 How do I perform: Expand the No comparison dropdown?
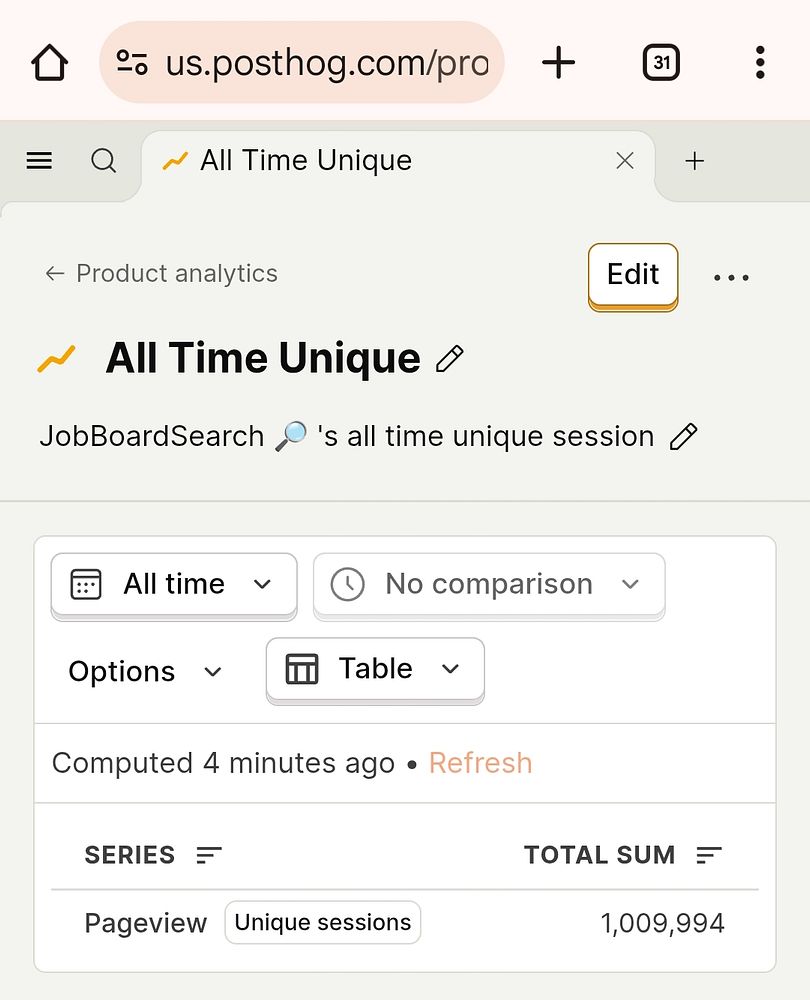489,584
